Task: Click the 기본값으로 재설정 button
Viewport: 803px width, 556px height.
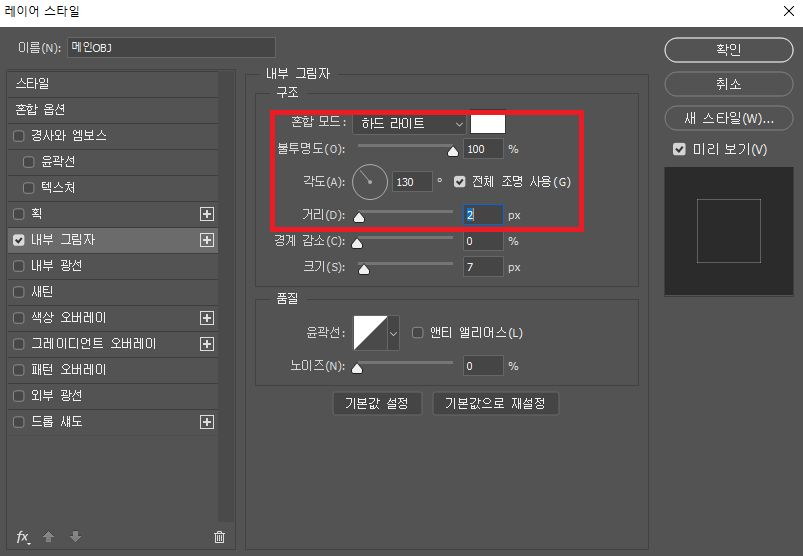Action: pos(495,404)
